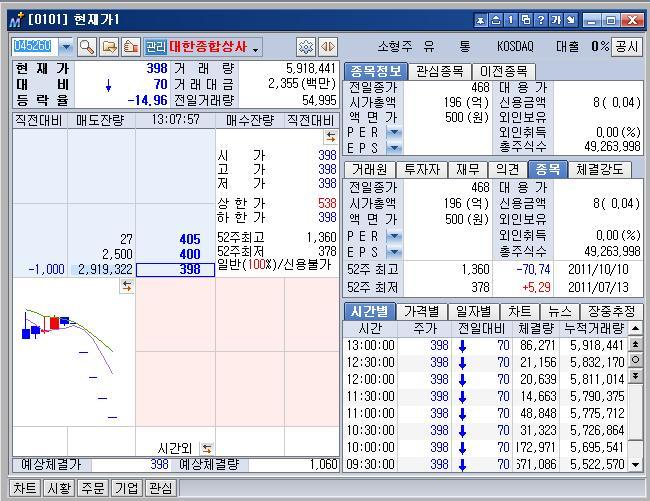Click the 공시 button

pyautogui.click(x=627, y=46)
